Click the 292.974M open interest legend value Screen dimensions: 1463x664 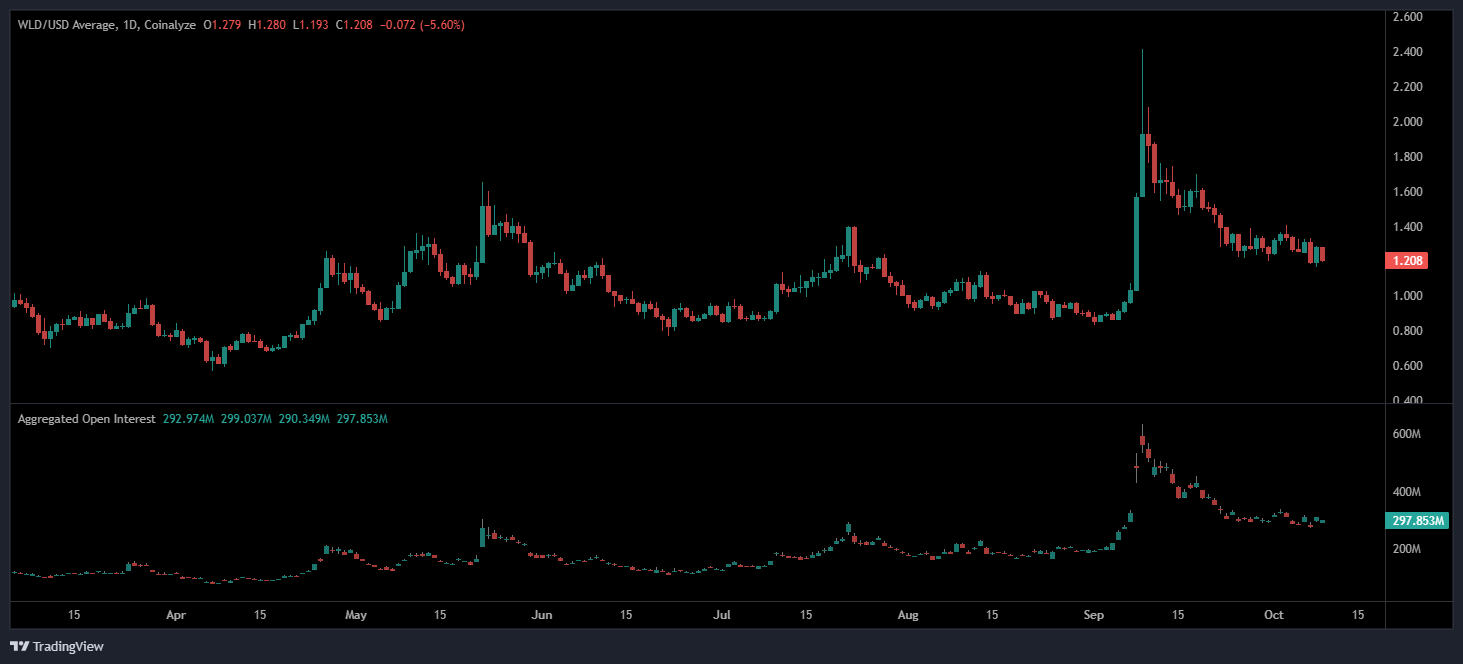(188, 419)
